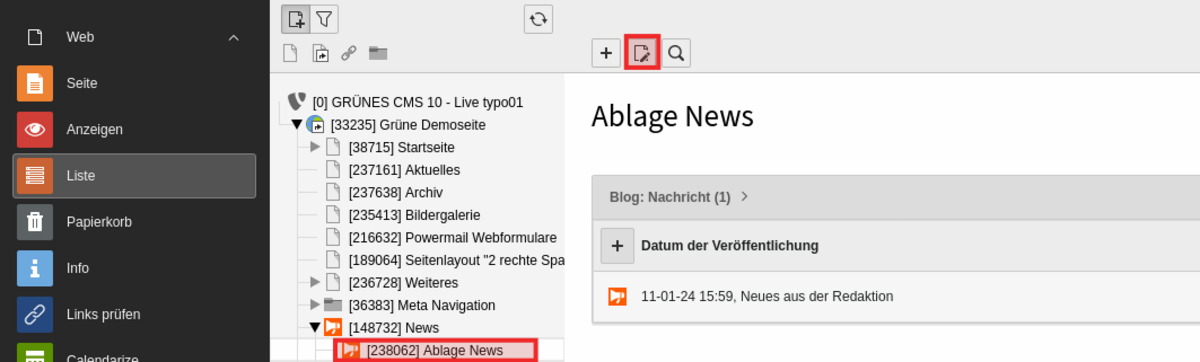This screenshot has width=1200, height=362.
Task: Click the News folder tree icon
Action: click(334, 327)
